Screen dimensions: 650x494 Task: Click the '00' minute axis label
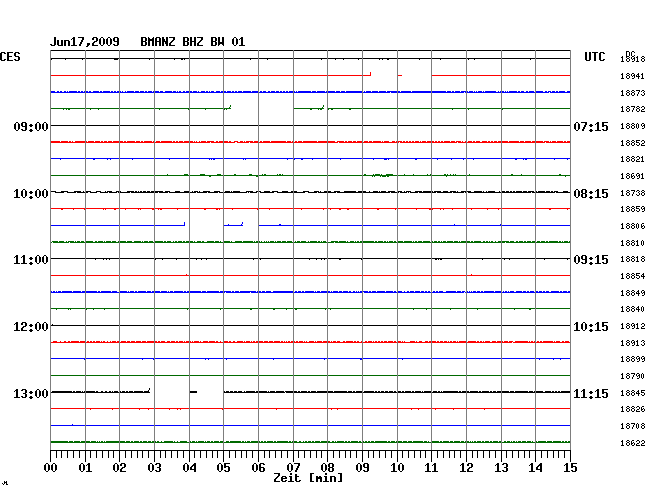pos(51,468)
